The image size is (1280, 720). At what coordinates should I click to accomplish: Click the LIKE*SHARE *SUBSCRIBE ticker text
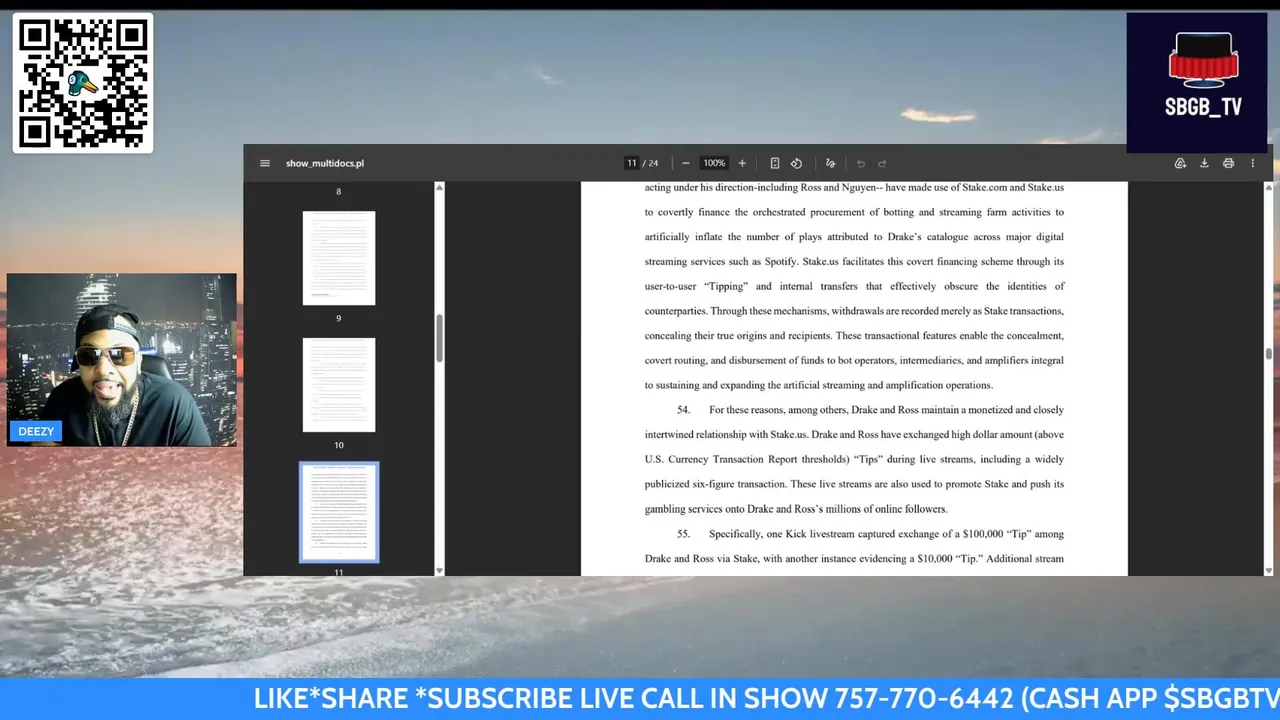(x=766, y=698)
